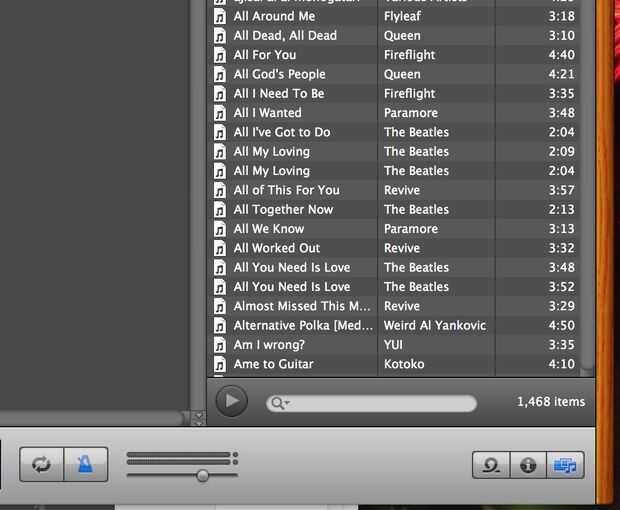The height and width of the screenshot is (510, 620).
Task: Click the file icon in the All I Wanted row
Action: pyautogui.click(x=220, y=113)
